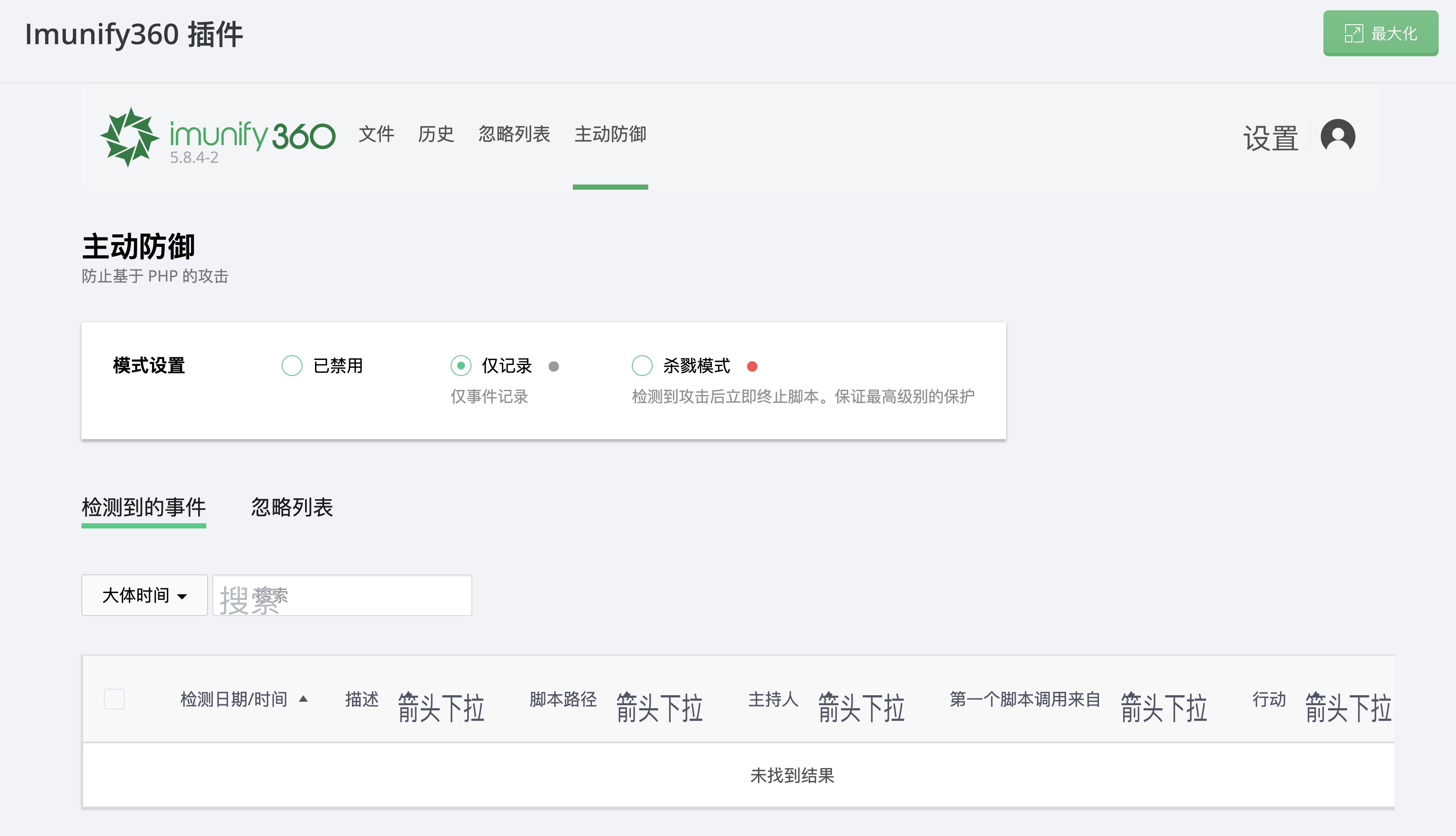Click the gray dot beside 仅记录
The height and width of the screenshot is (836, 1456).
554,366
